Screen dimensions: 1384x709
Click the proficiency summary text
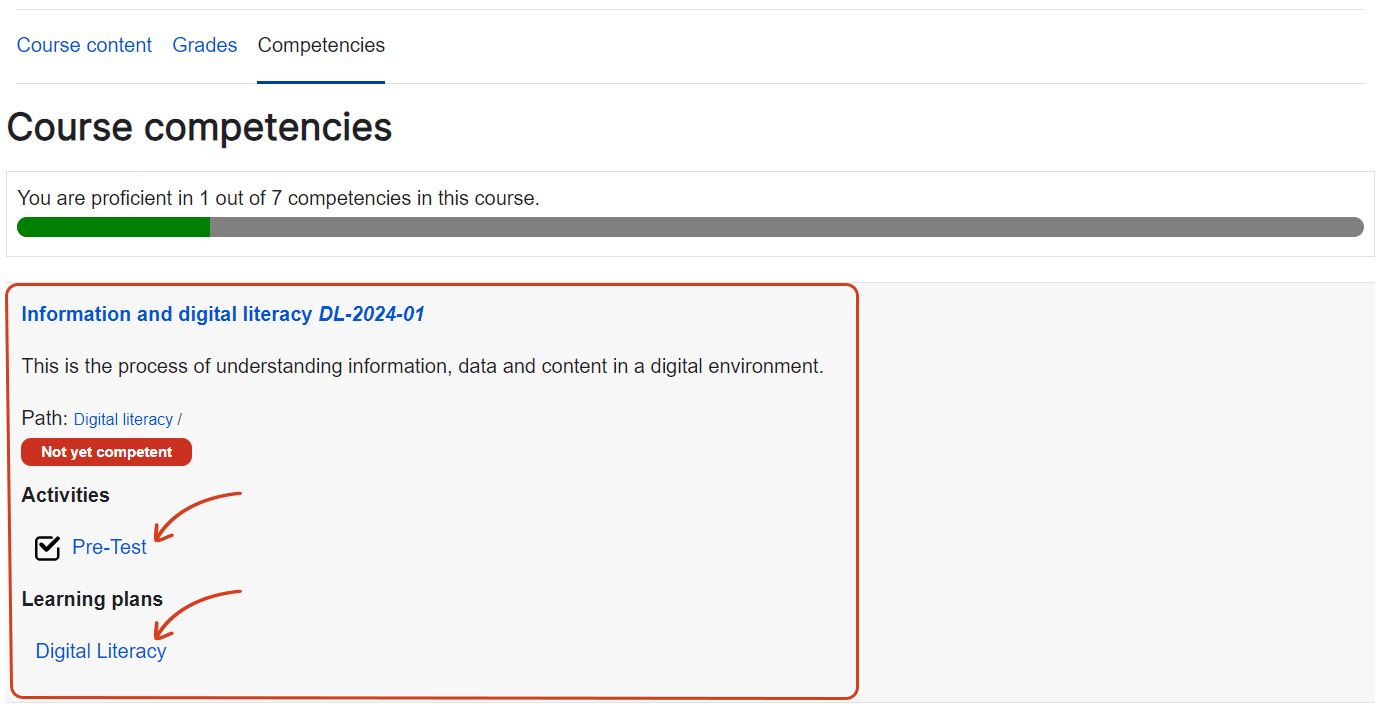(278, 198)
